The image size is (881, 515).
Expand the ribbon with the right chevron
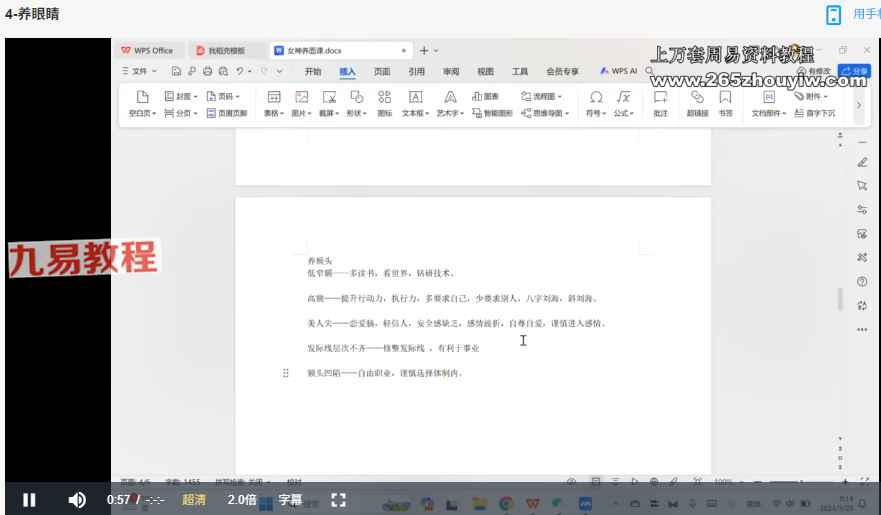(858, 105)
